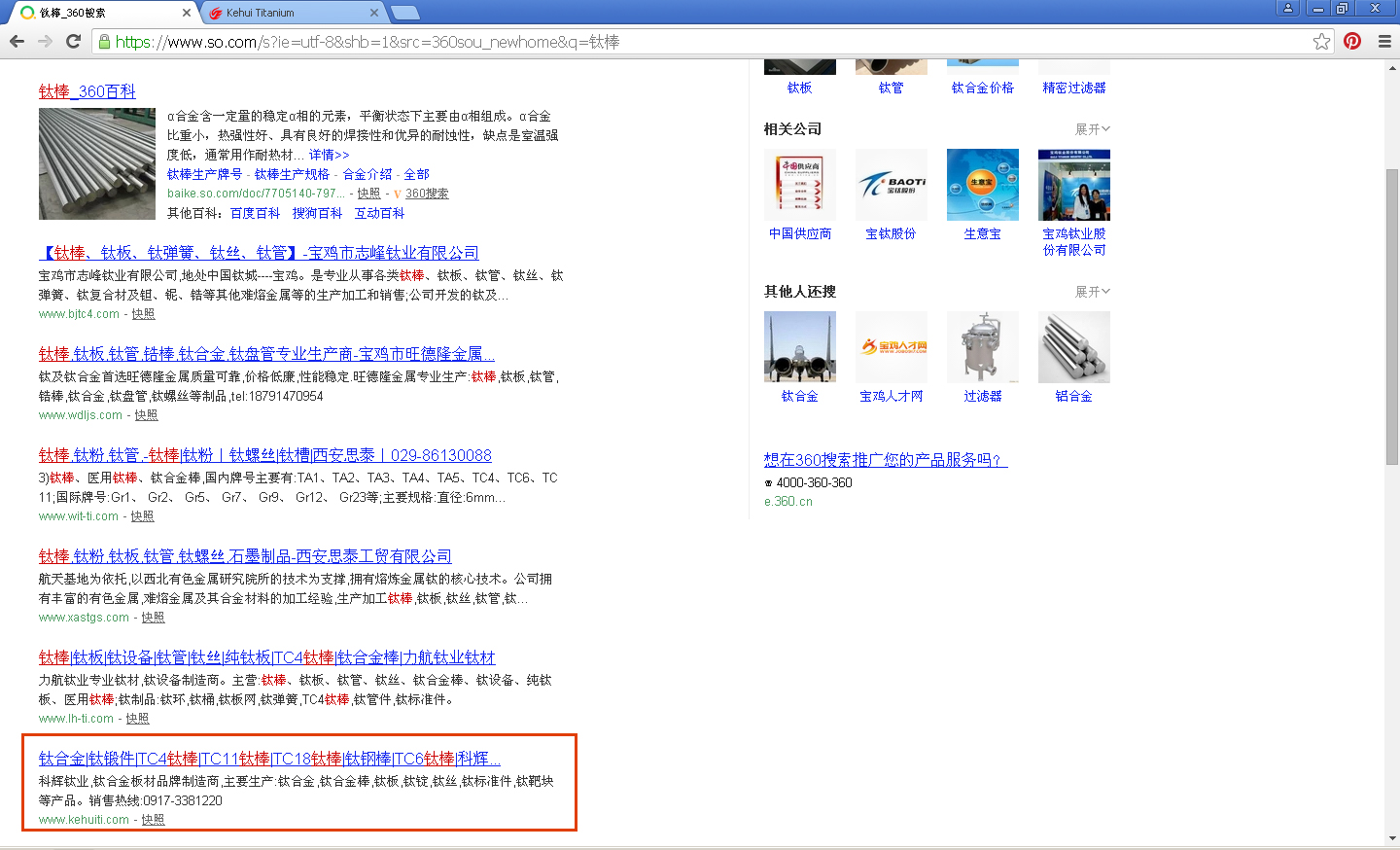Click 360搜索 link beside baike URL
The width and height of the screenshot is (1400, 850).
point(427,194)
